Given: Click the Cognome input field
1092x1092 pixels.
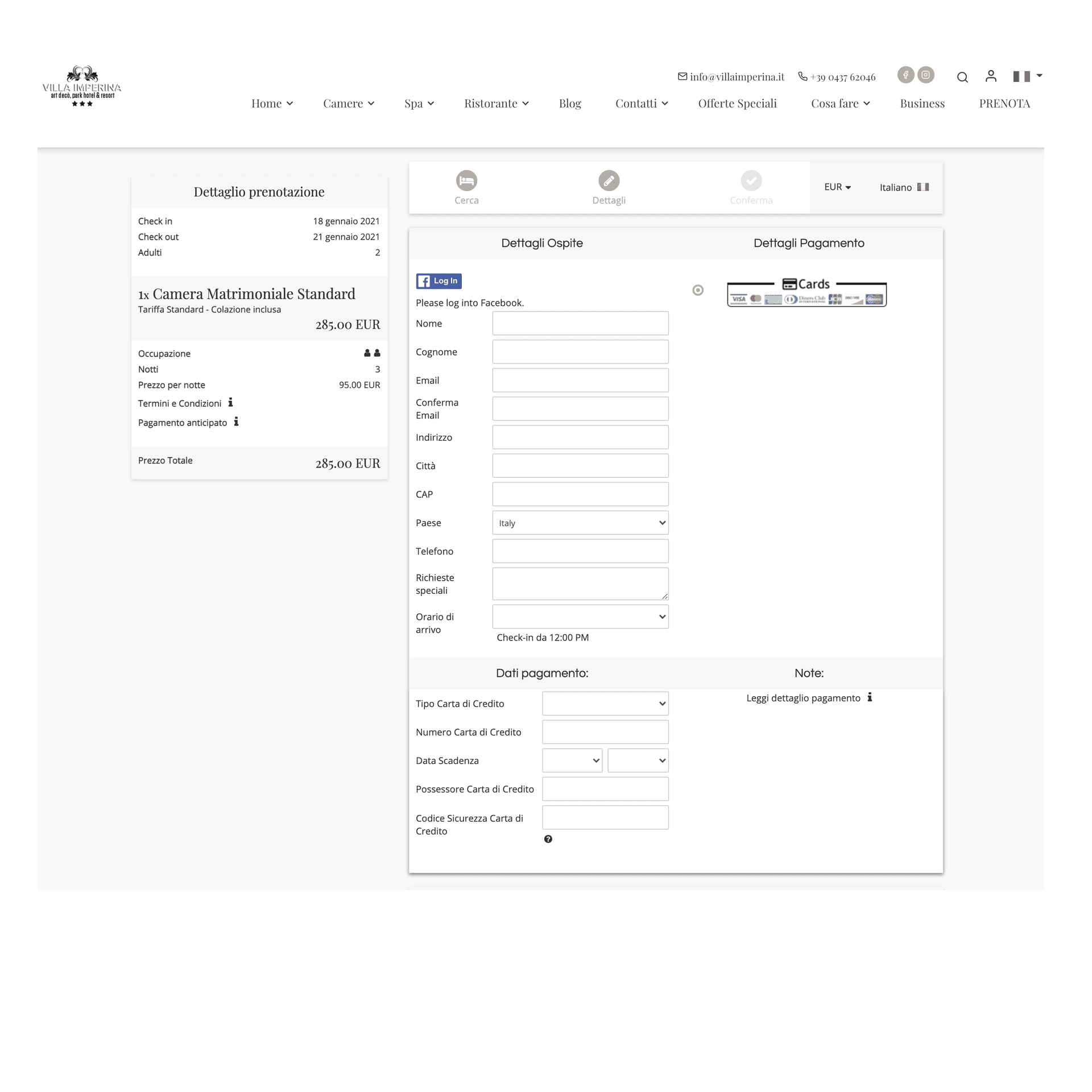Looking at the screenshot, I should pyautogui.click(x=580, y=351).
